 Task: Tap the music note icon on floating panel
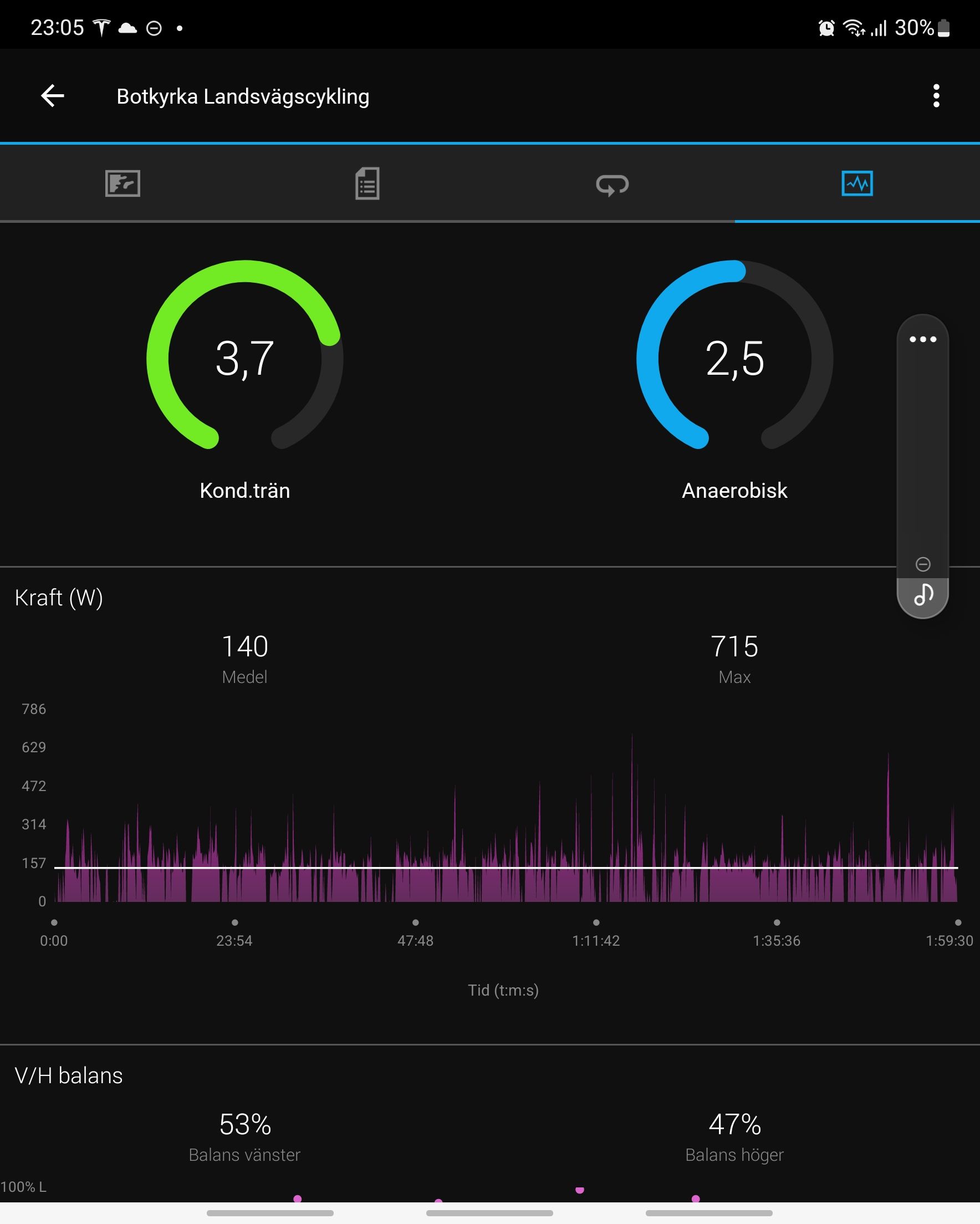[x=923, y=594]
